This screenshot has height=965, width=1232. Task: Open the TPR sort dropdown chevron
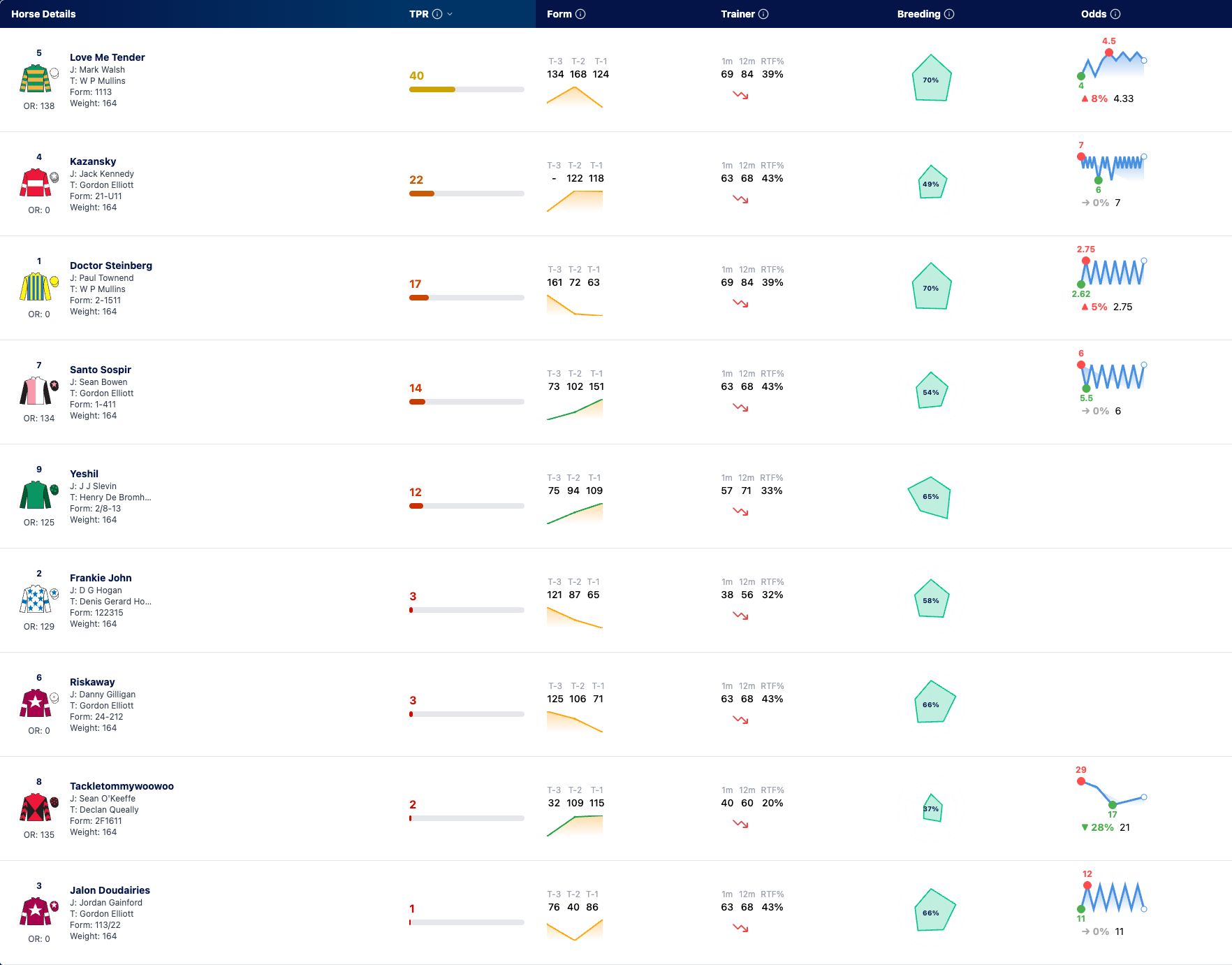coord(450,14)
